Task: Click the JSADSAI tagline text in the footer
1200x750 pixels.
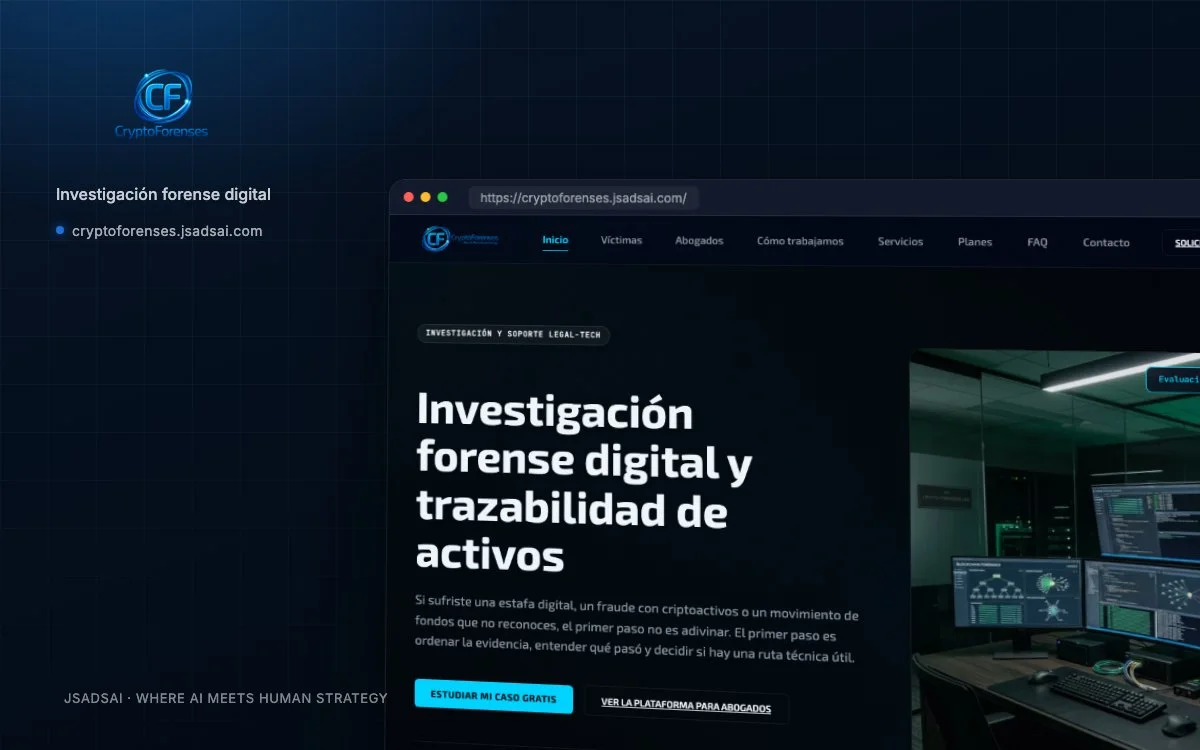Action: [x=225, y=698]
